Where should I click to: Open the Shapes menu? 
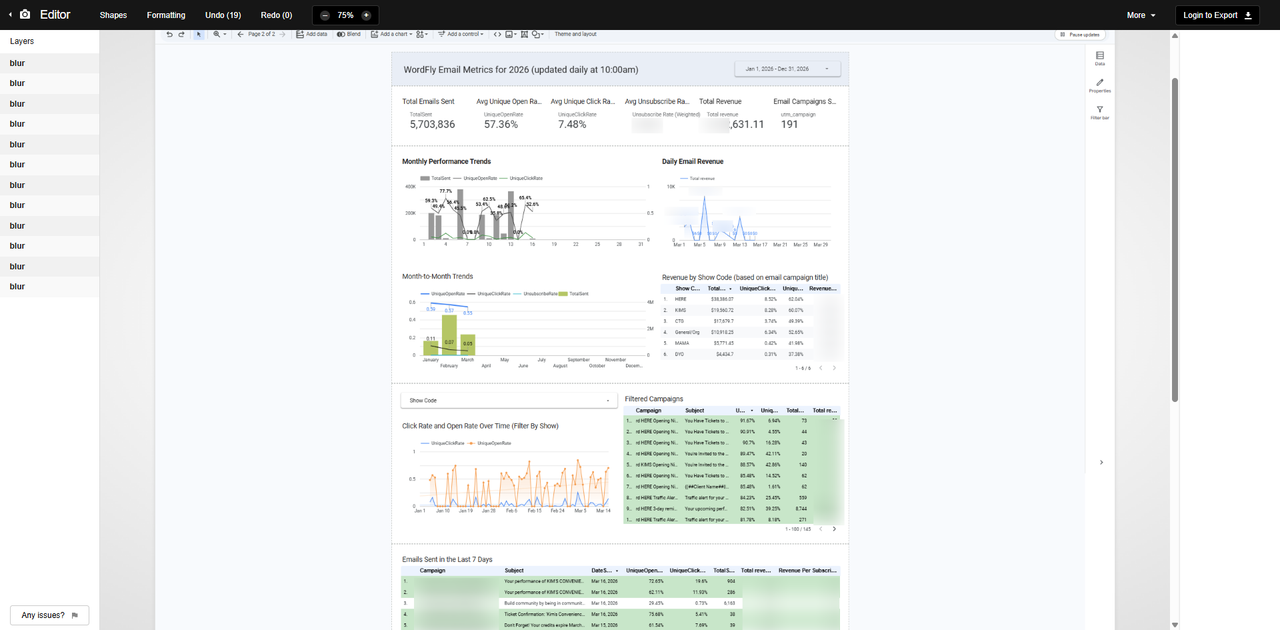click(x=113, y=15)
